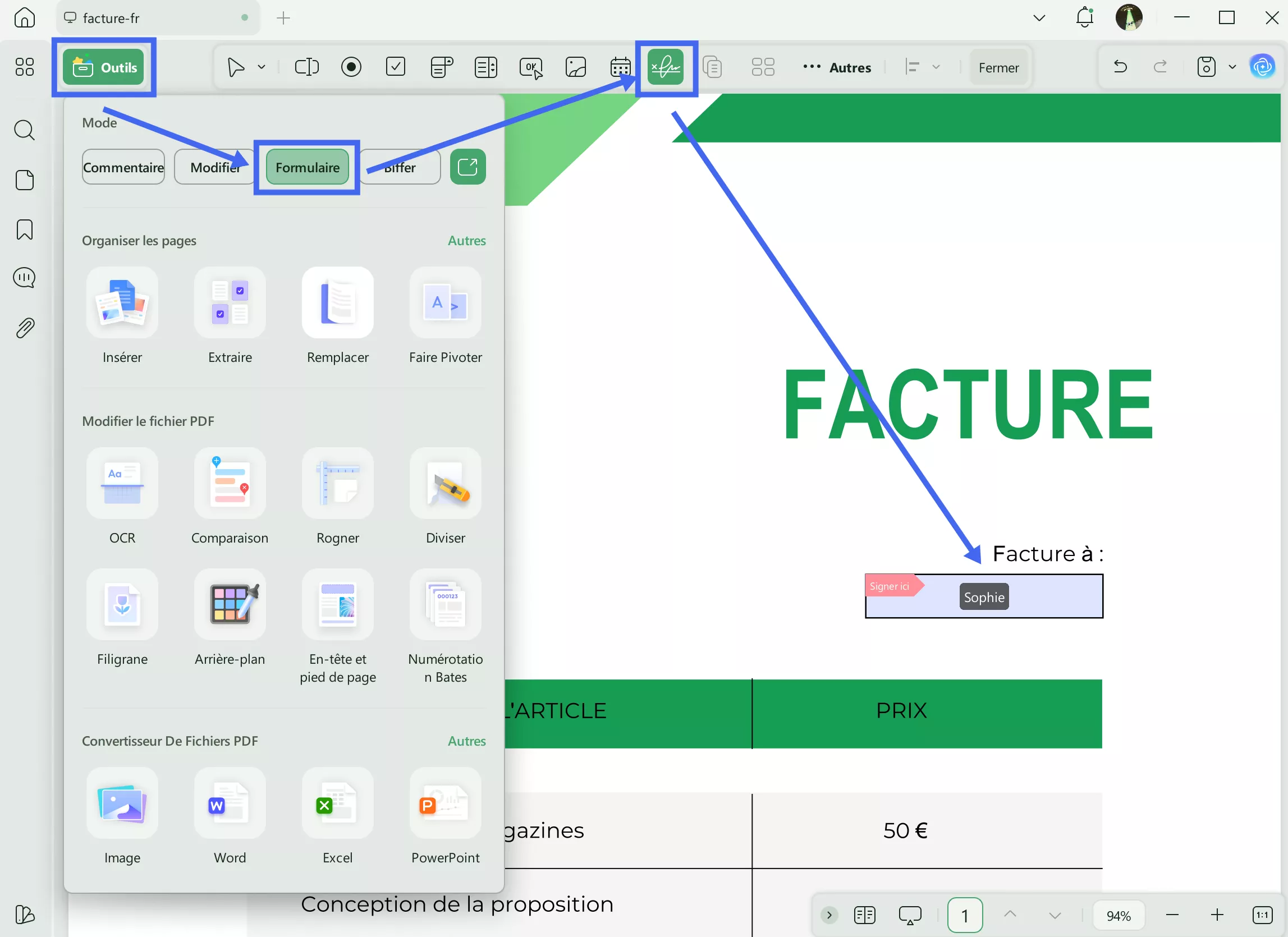This screenshot has width=1288, height=937.
Task: Convert PDF to Word
Action: [x=230, y=803]
